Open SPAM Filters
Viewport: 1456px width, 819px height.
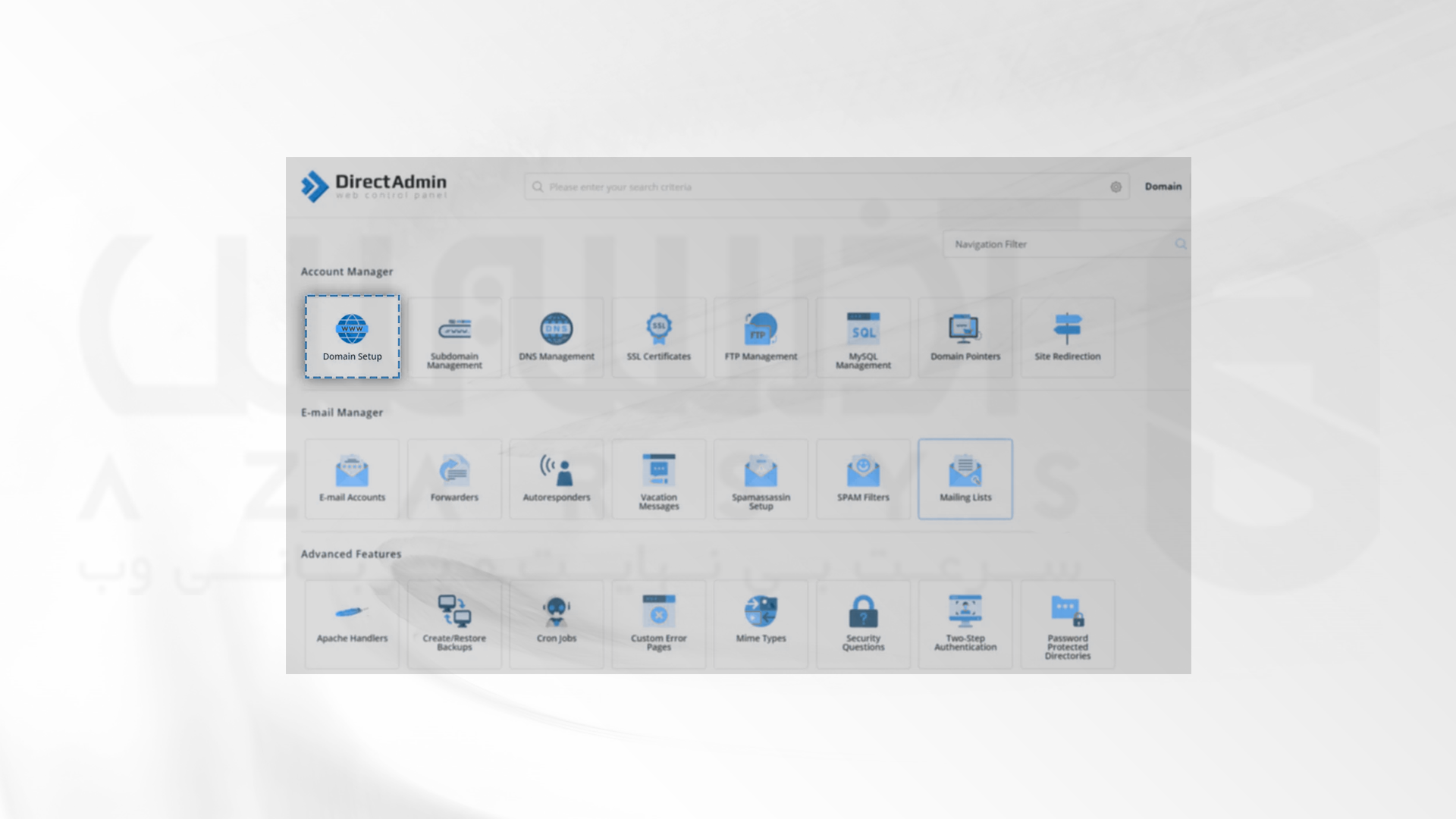pyautogui.click(x=863, y=479)
